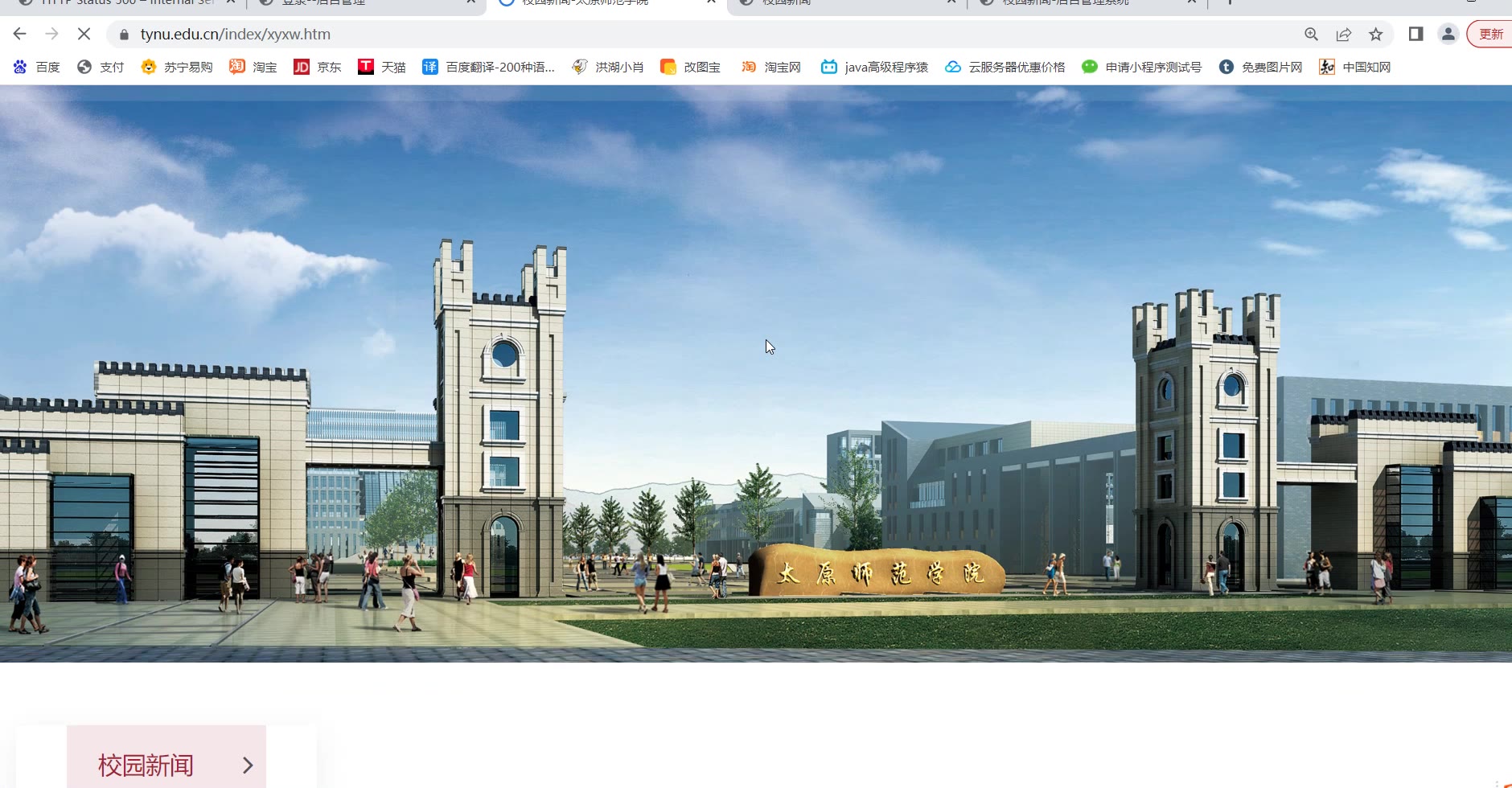Open the 京东 bookmark
Viewport: 1512px width, 788px height.
click(318, 67)
